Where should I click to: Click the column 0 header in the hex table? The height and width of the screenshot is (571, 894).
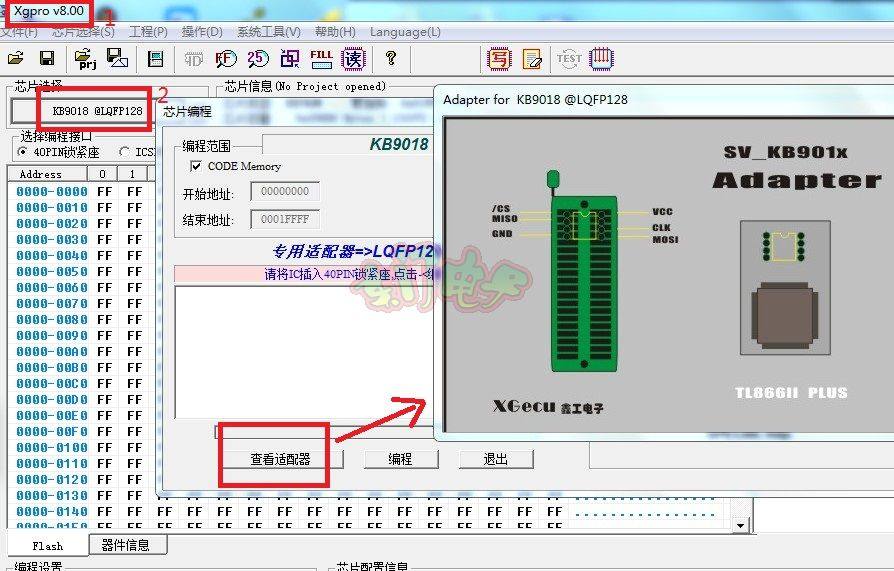coord(102,174)
